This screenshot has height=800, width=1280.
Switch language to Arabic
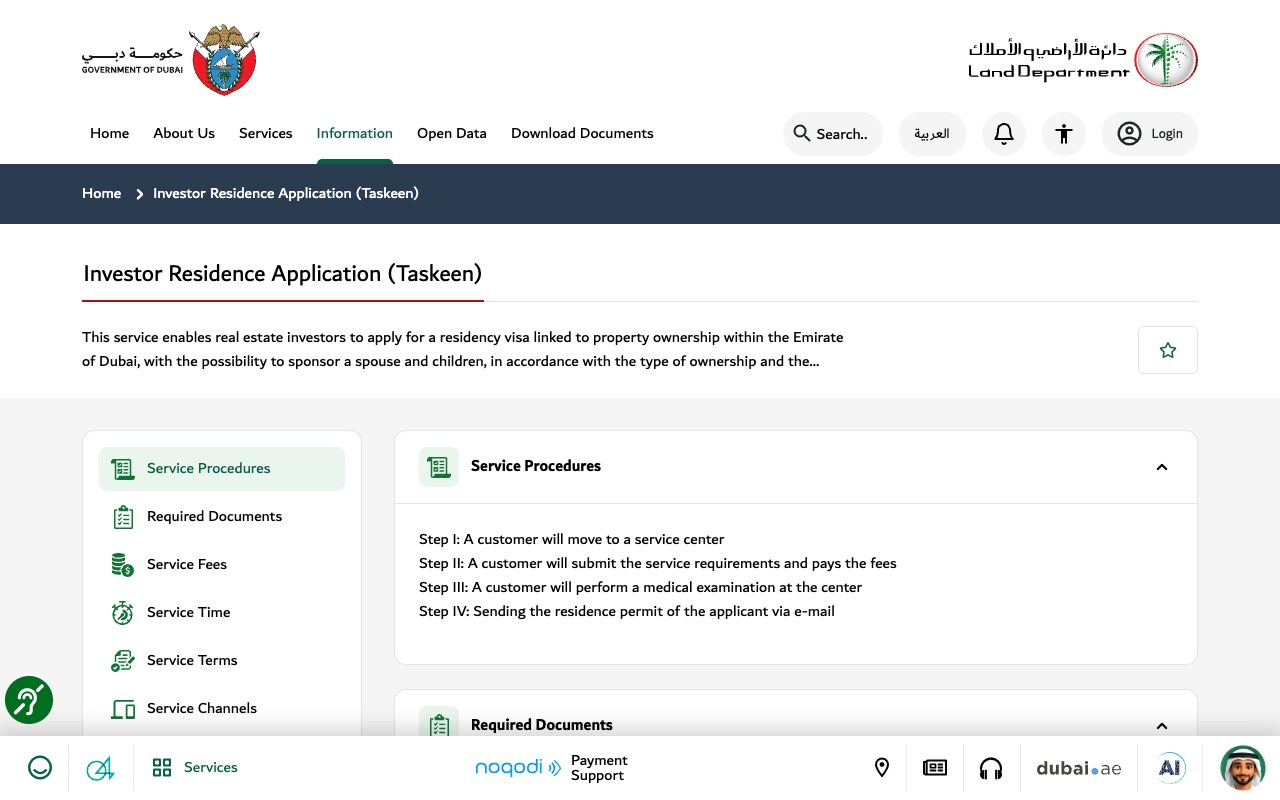coord(932,134)
